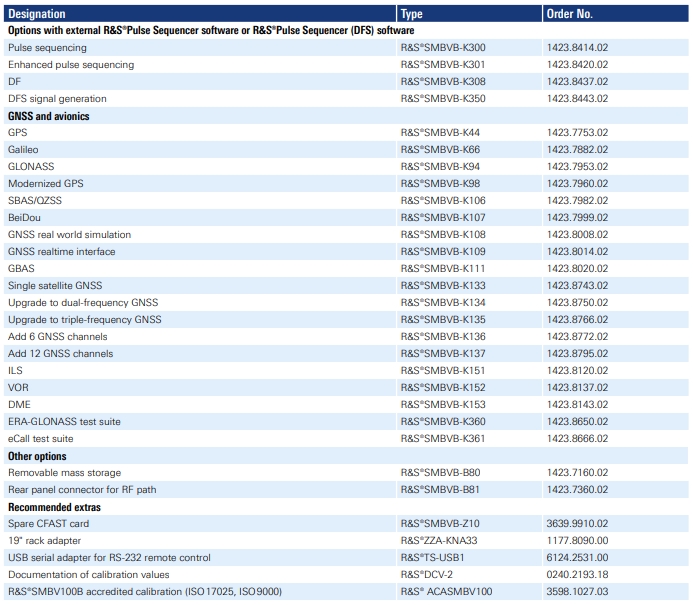Select the Add 6 GNSS channels row
Viewport: 693px width, 605px height.
point(346,337)
